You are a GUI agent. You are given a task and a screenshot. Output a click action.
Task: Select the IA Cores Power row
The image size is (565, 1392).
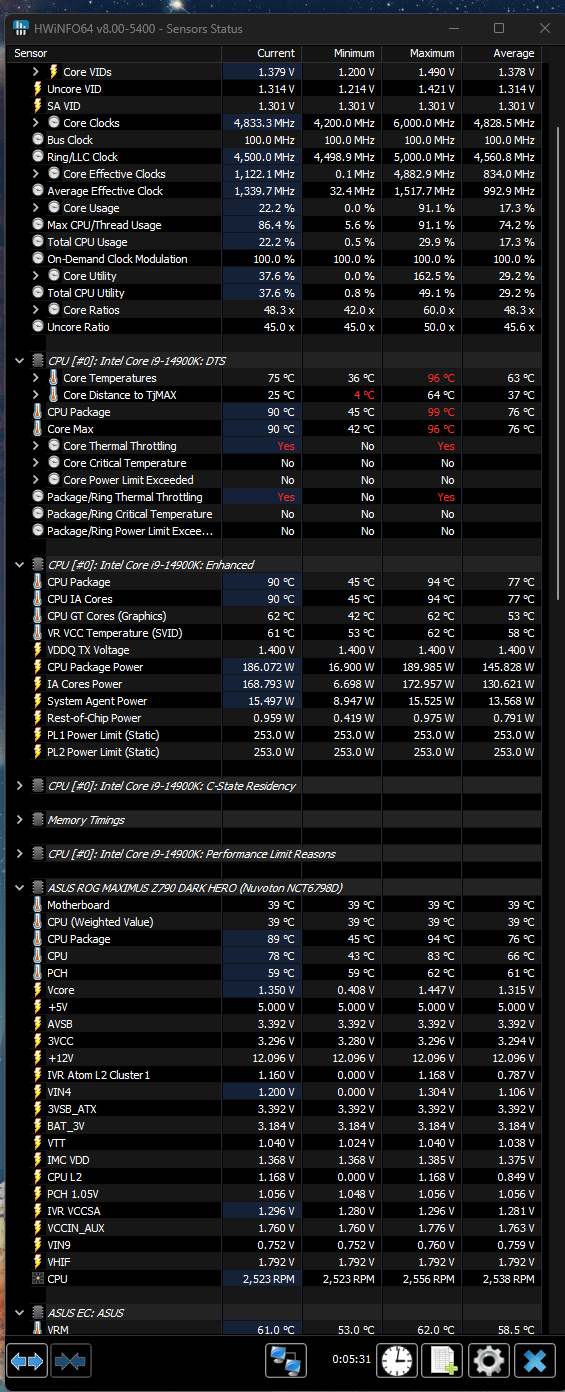(275, 684)
